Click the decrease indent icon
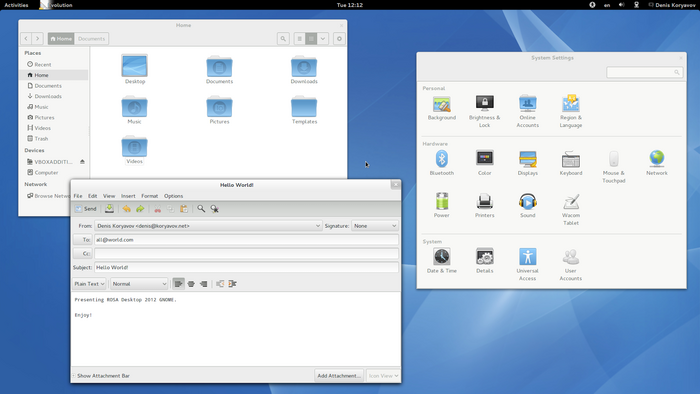 tap(220, 284)
